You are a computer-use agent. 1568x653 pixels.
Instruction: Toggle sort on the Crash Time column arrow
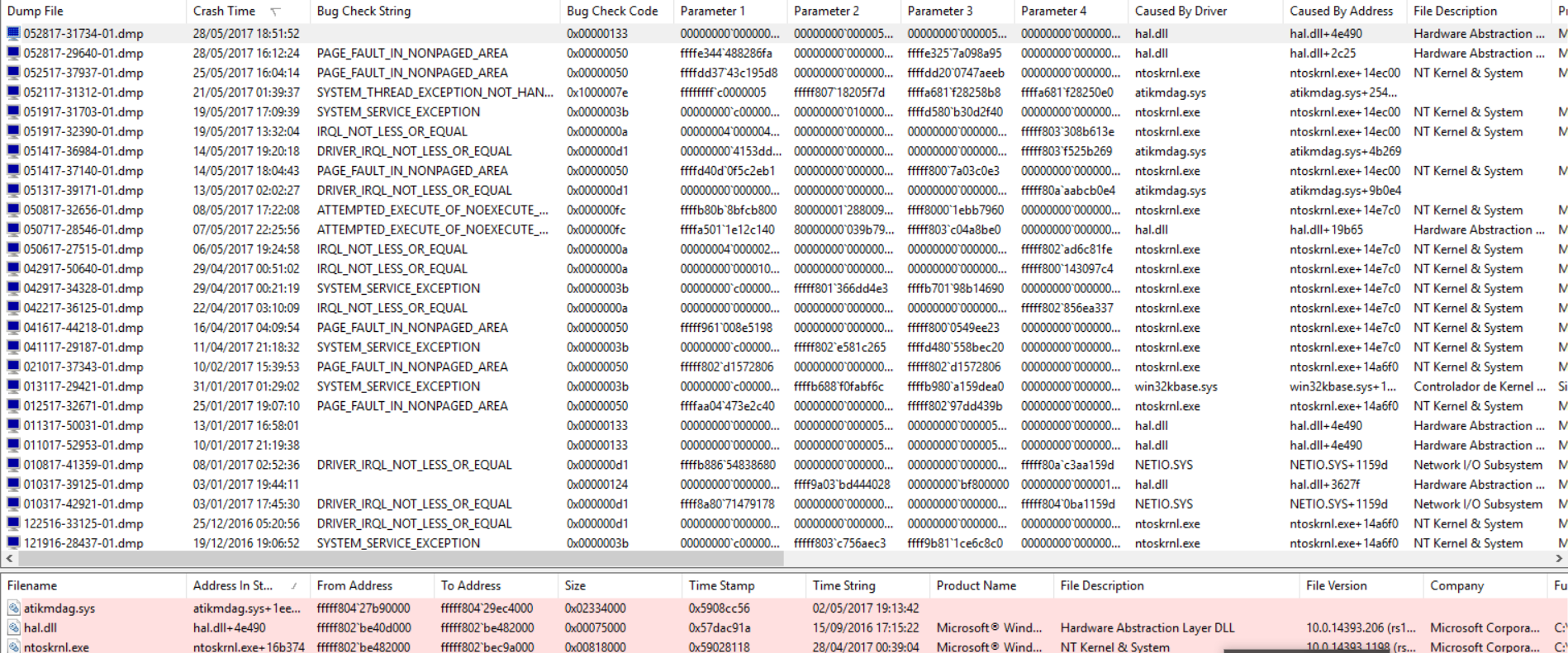coord(276,12)
